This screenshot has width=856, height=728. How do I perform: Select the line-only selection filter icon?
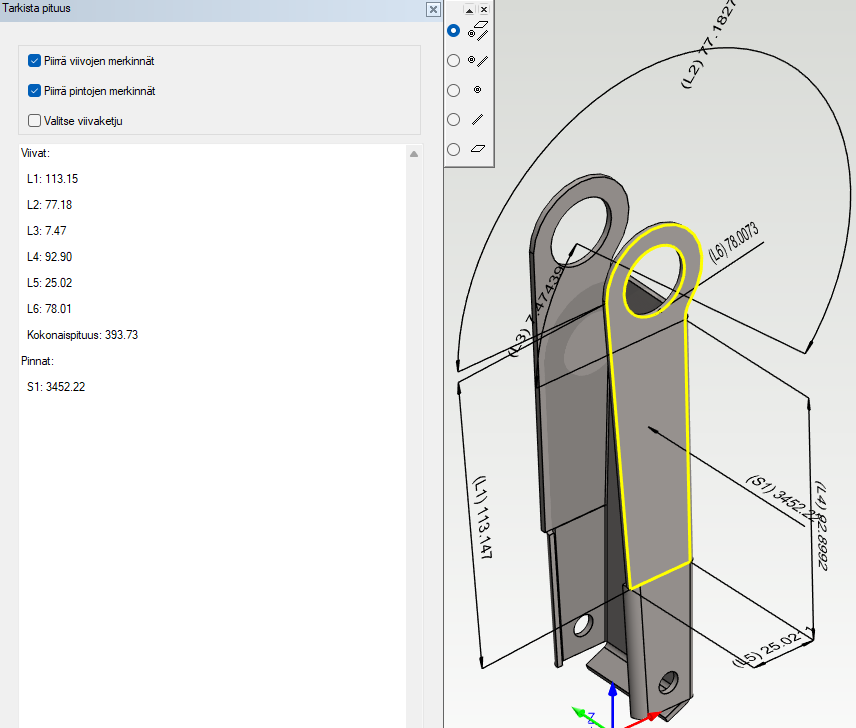477,119
